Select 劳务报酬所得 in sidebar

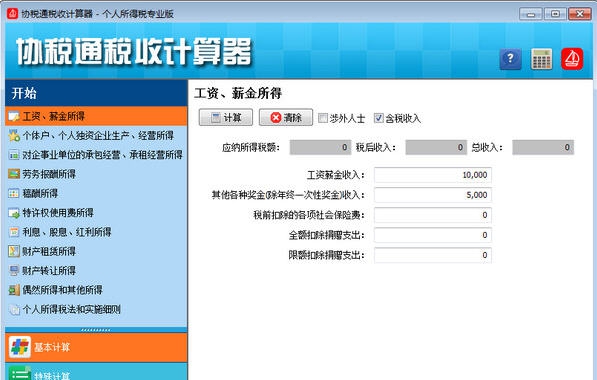coord(96,174)
